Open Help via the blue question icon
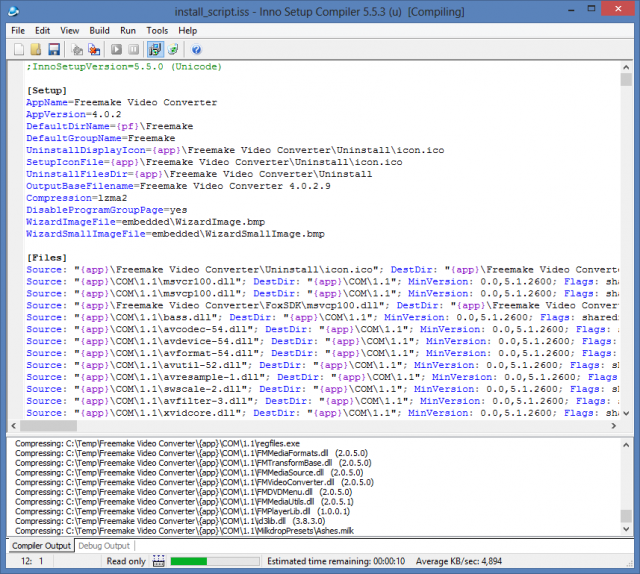640x574 pixels. click(196, 49)
